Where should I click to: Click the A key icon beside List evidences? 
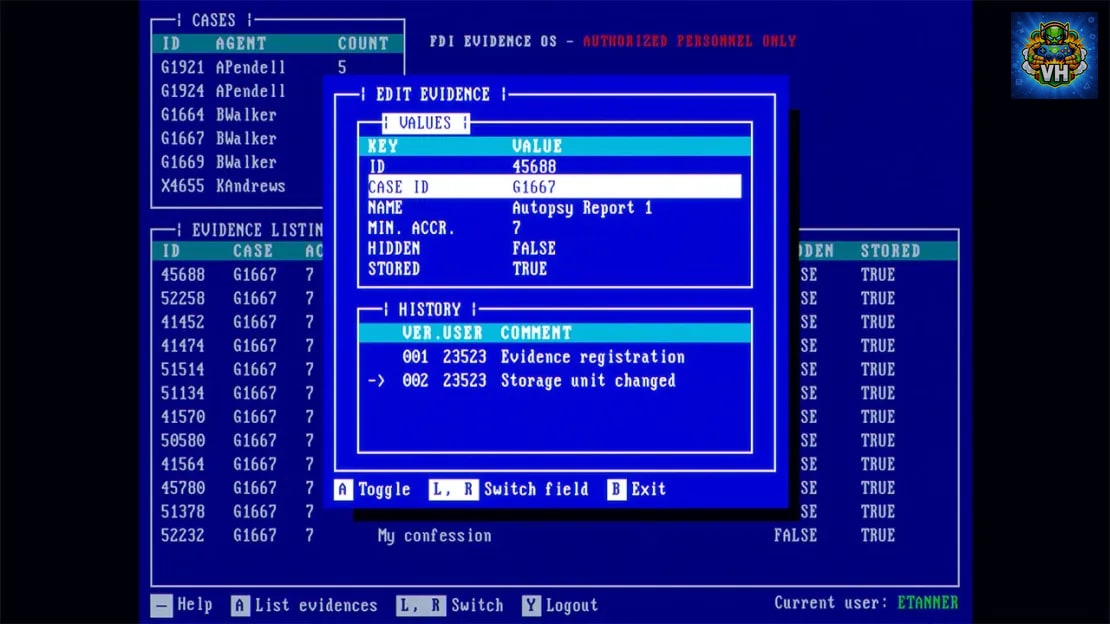[240, 606]
